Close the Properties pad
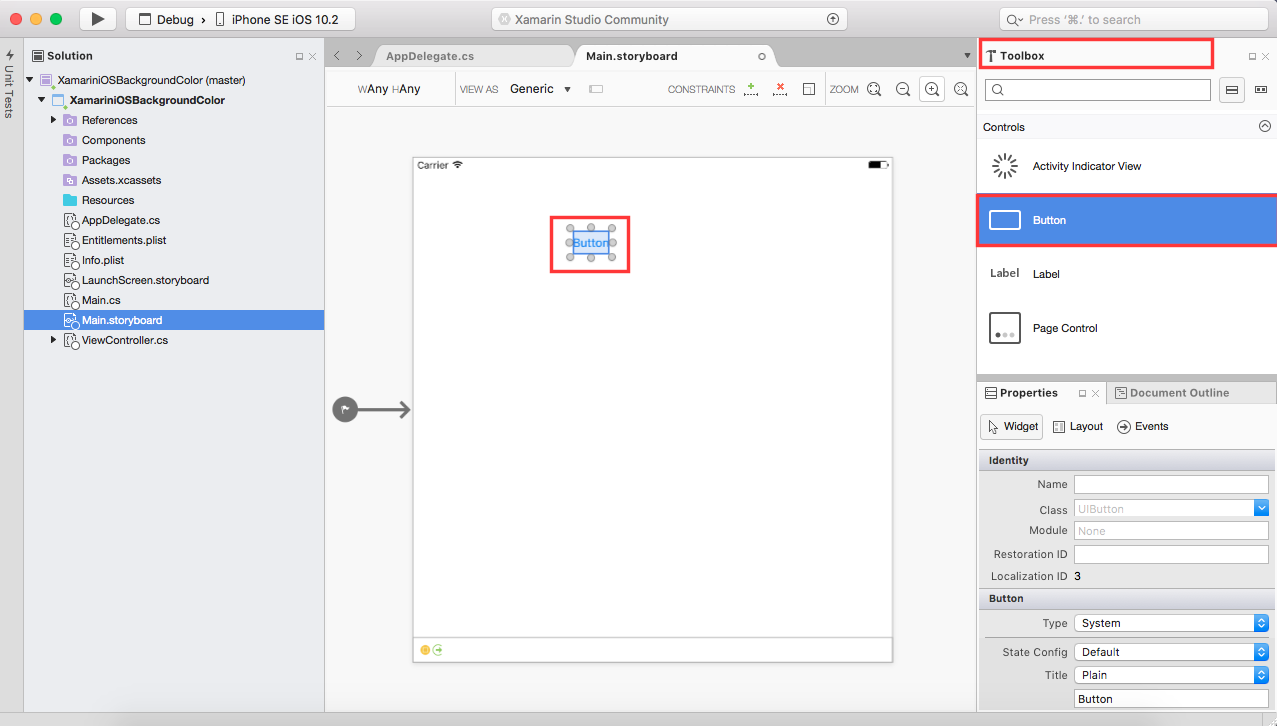 (1095, 394)
